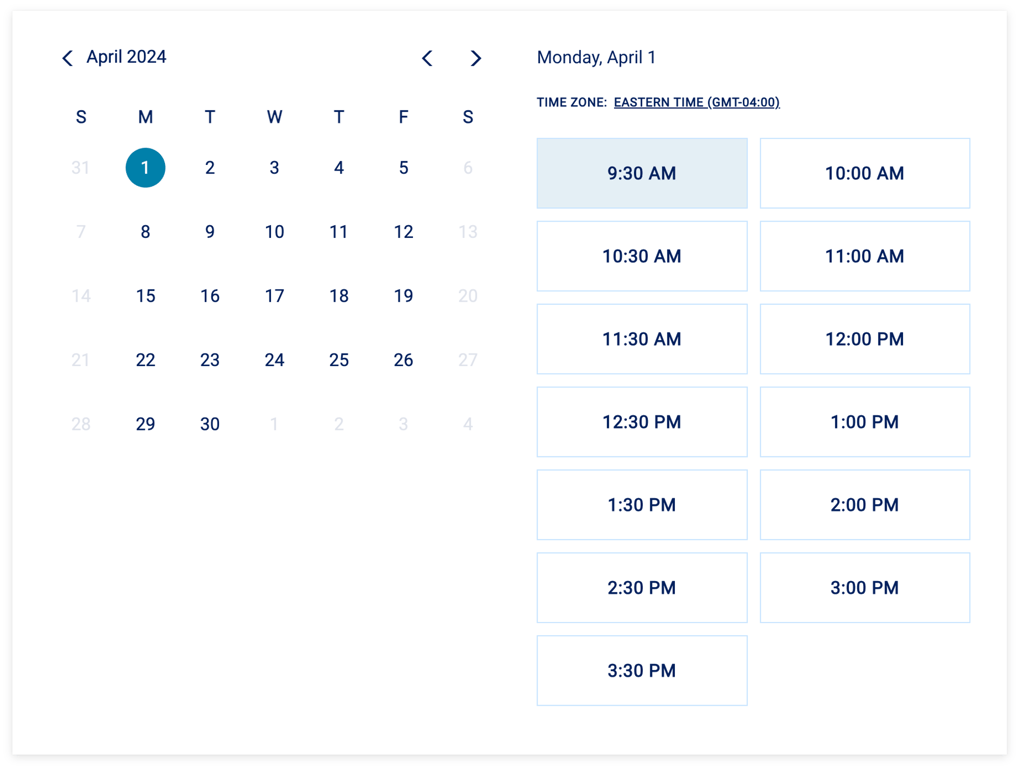Select the 2:30 PM time slot
1021x768 pixels.
[x=641, y=589]
